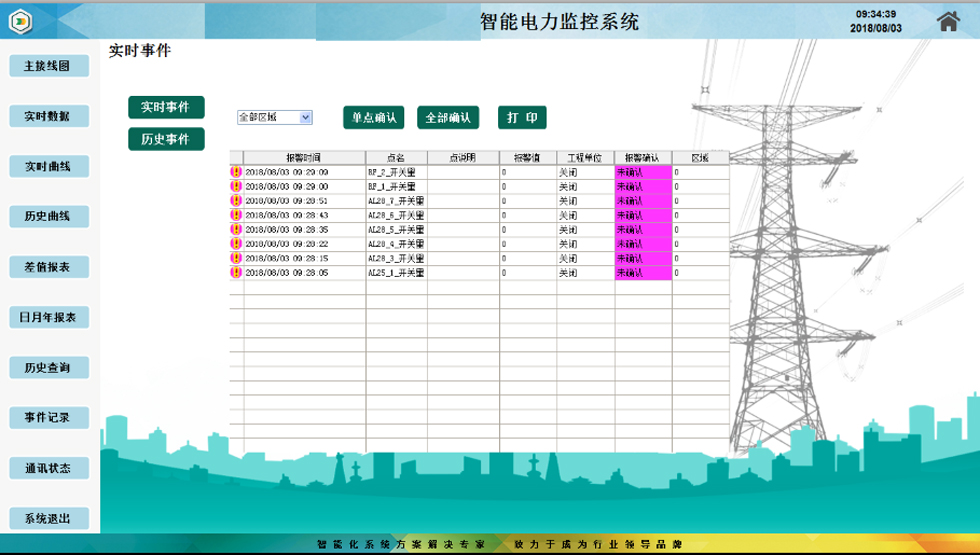This screenshot has width=980, height=555.
Task: Switch to 实时事件 tab
Action: point(166,107)
